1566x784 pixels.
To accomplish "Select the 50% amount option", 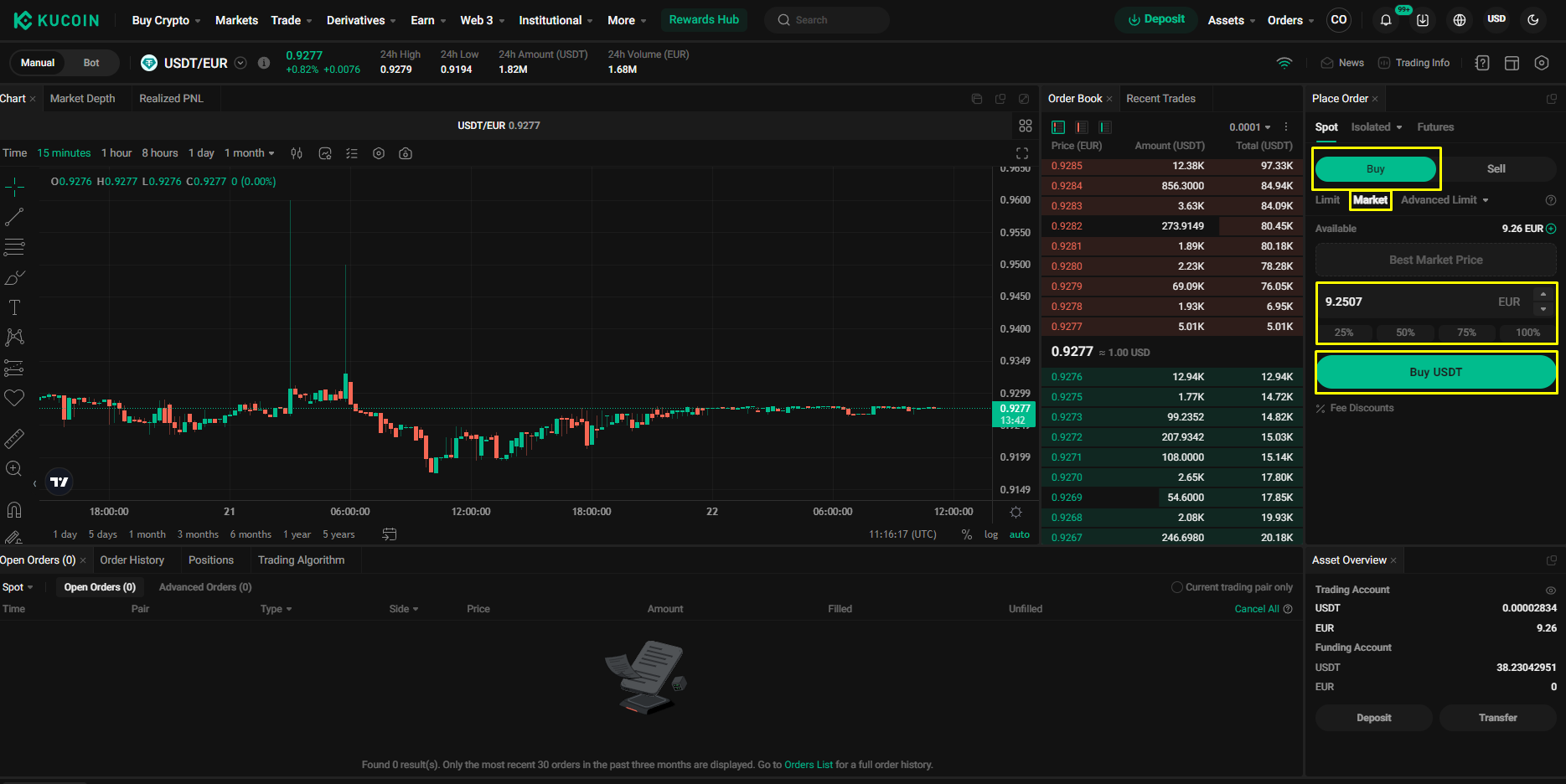I will tap(1405, 333).
